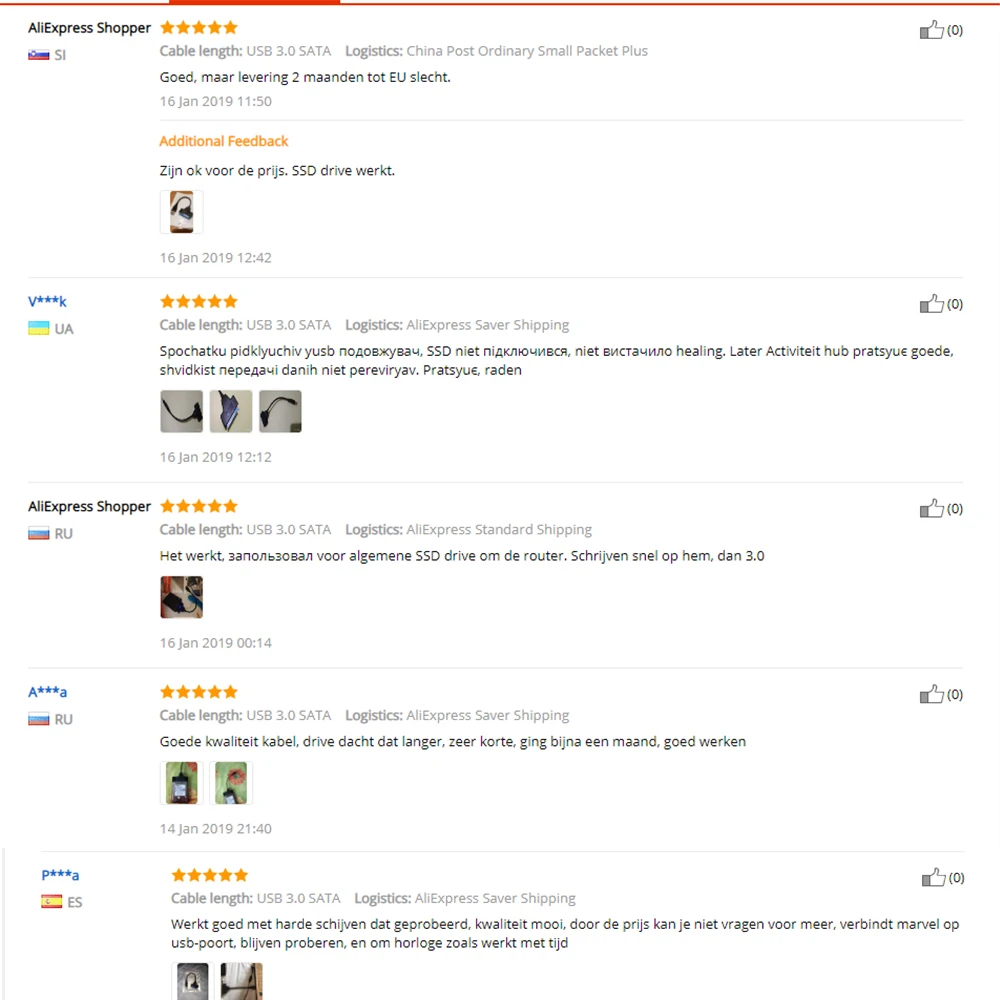Open V***k's user profile link
The height and width of the screenshot is (1000, 1000).
click(47, 301)
